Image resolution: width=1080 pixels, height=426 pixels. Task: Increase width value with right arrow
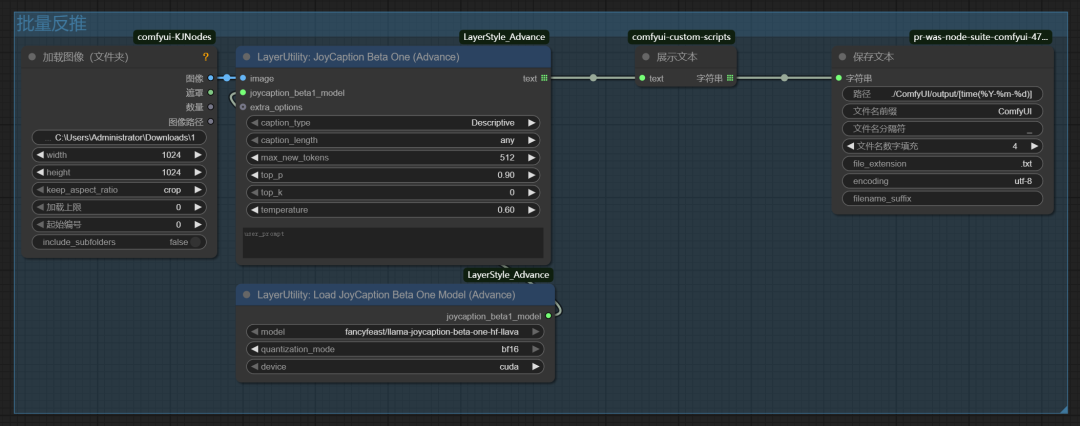click(x=198, y=155)
